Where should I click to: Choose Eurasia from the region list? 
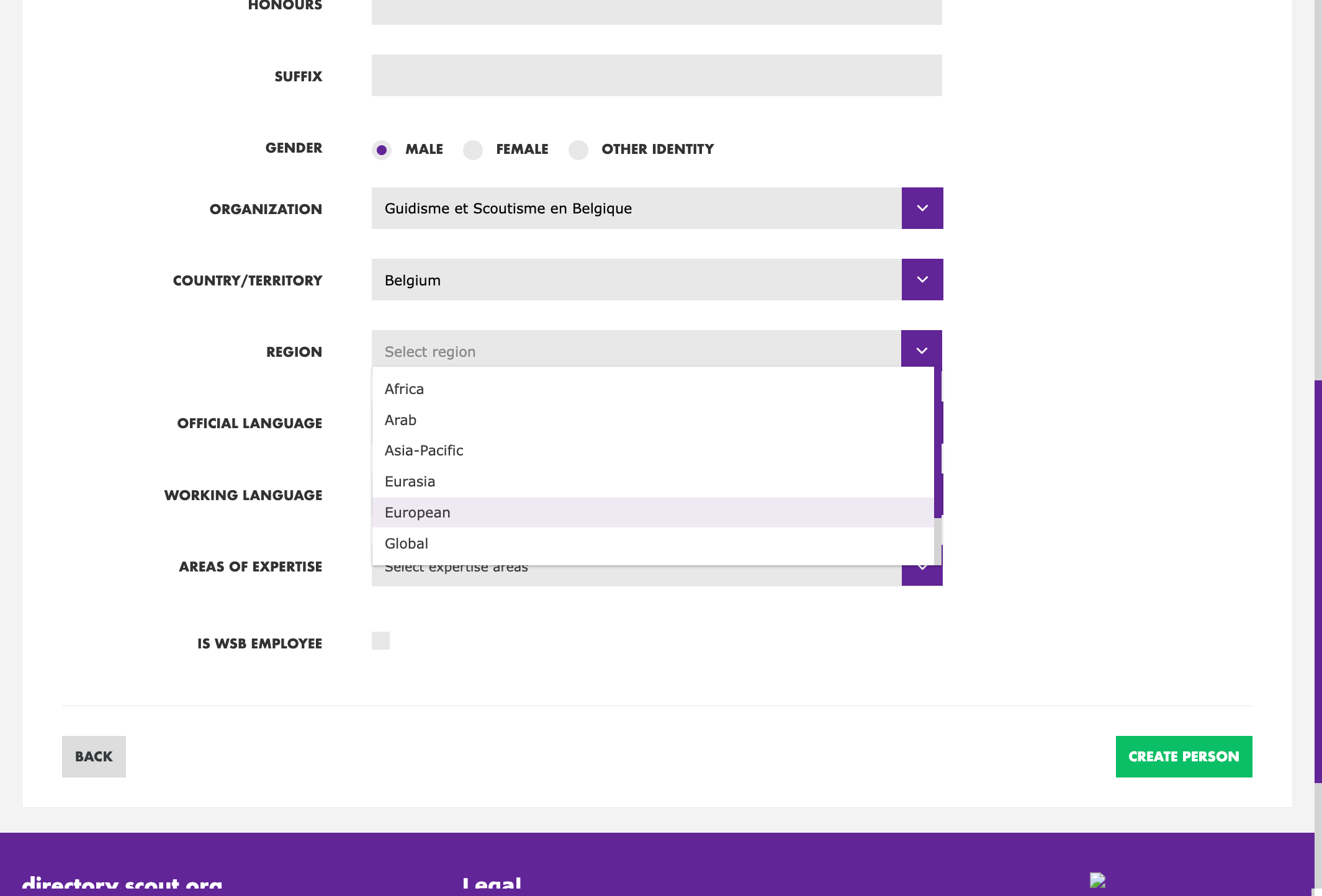pos(653,482)
